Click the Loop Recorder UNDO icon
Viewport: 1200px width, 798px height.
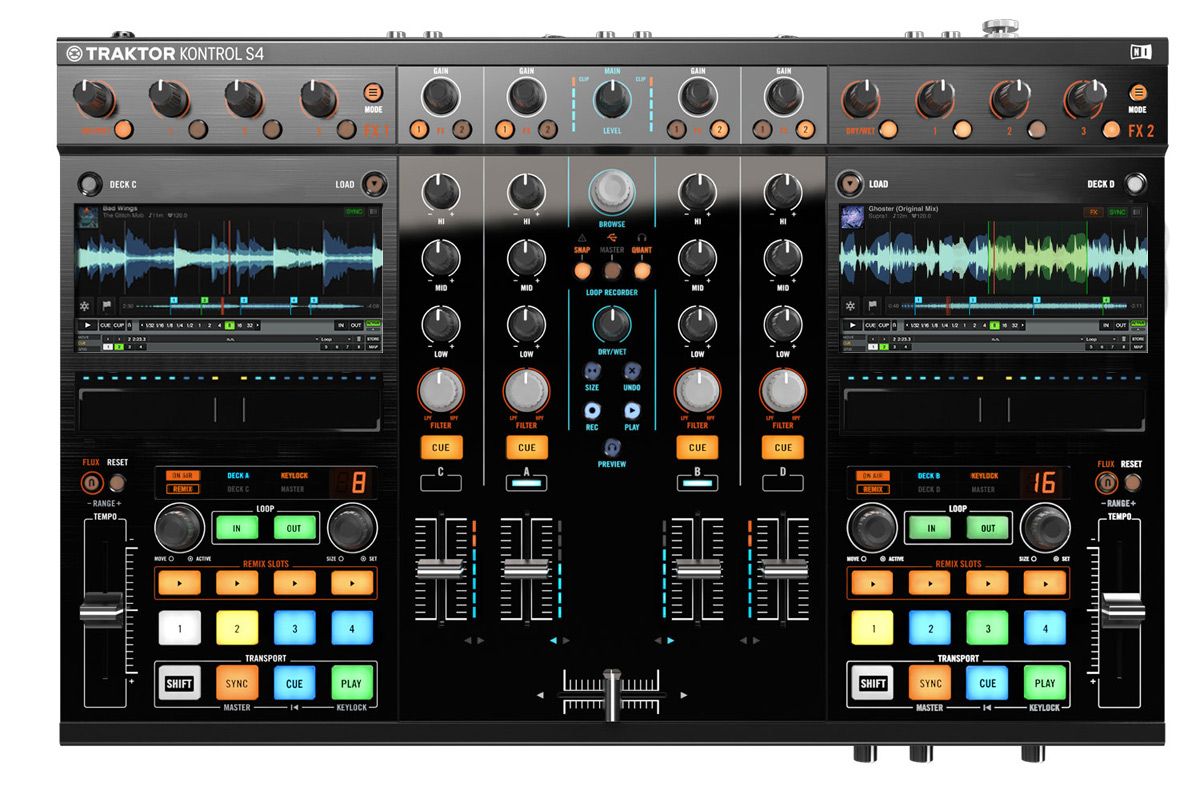[x=632, y=371]
